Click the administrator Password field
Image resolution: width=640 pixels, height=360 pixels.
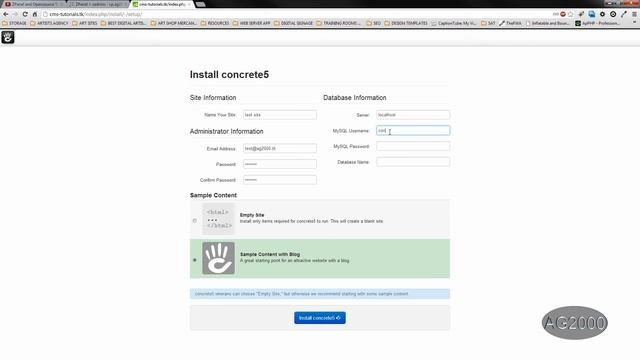coord(280,164)
